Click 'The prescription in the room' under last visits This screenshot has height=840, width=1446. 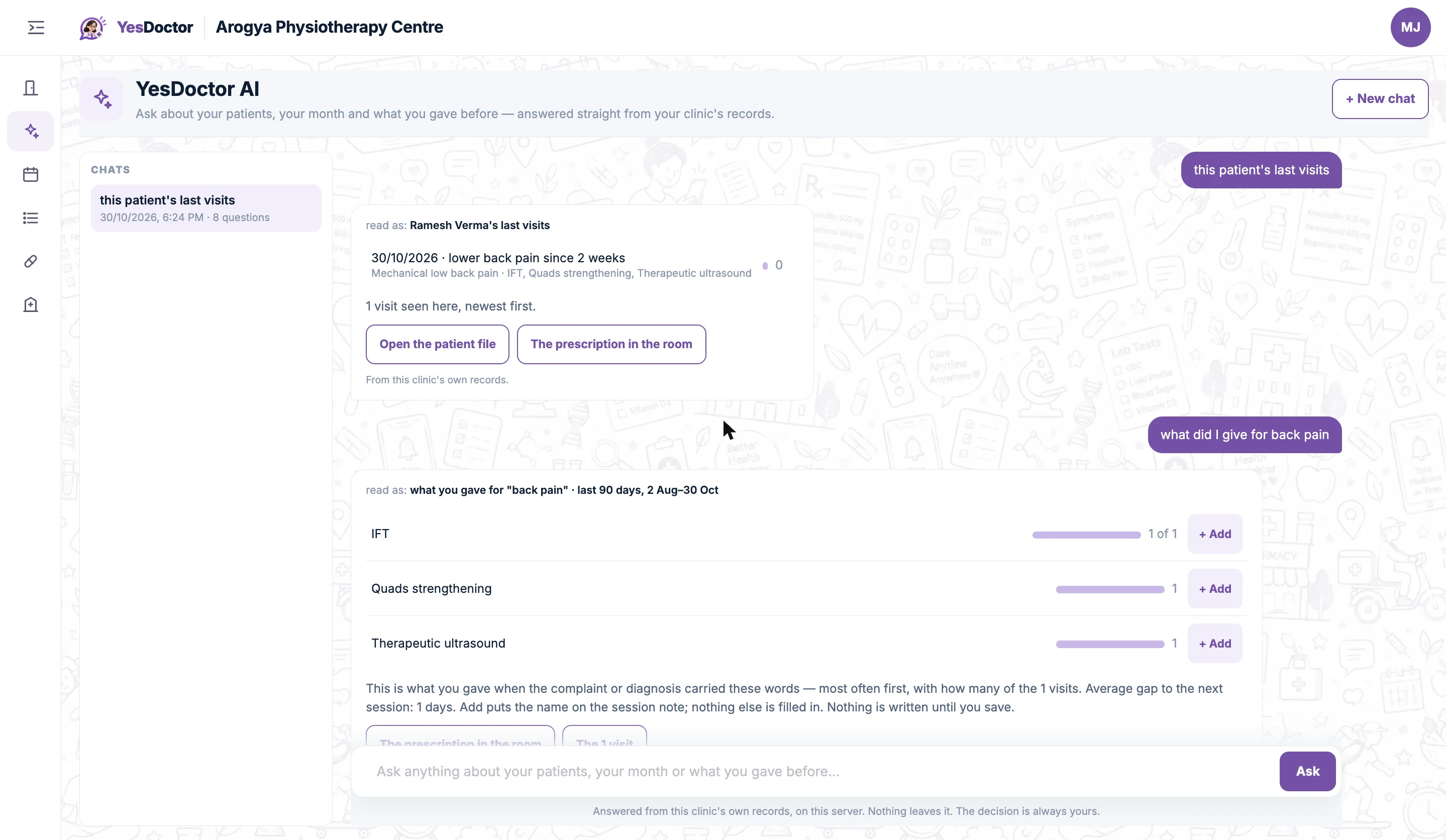click(611, 344)
